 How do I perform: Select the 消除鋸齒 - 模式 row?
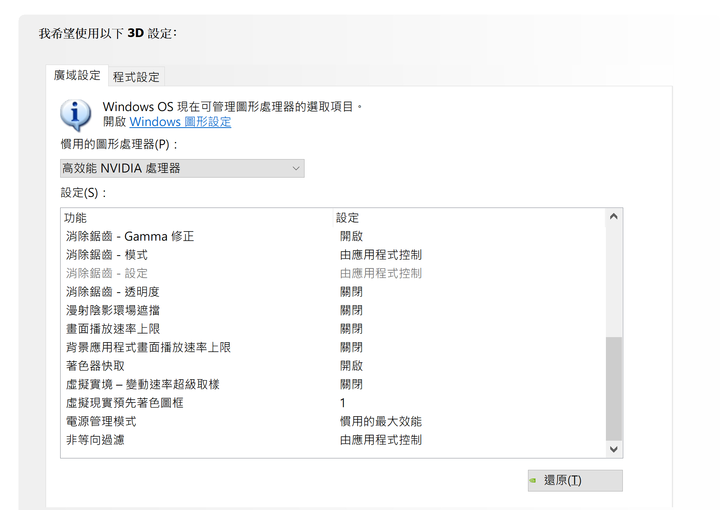click(x=333, y=255)
